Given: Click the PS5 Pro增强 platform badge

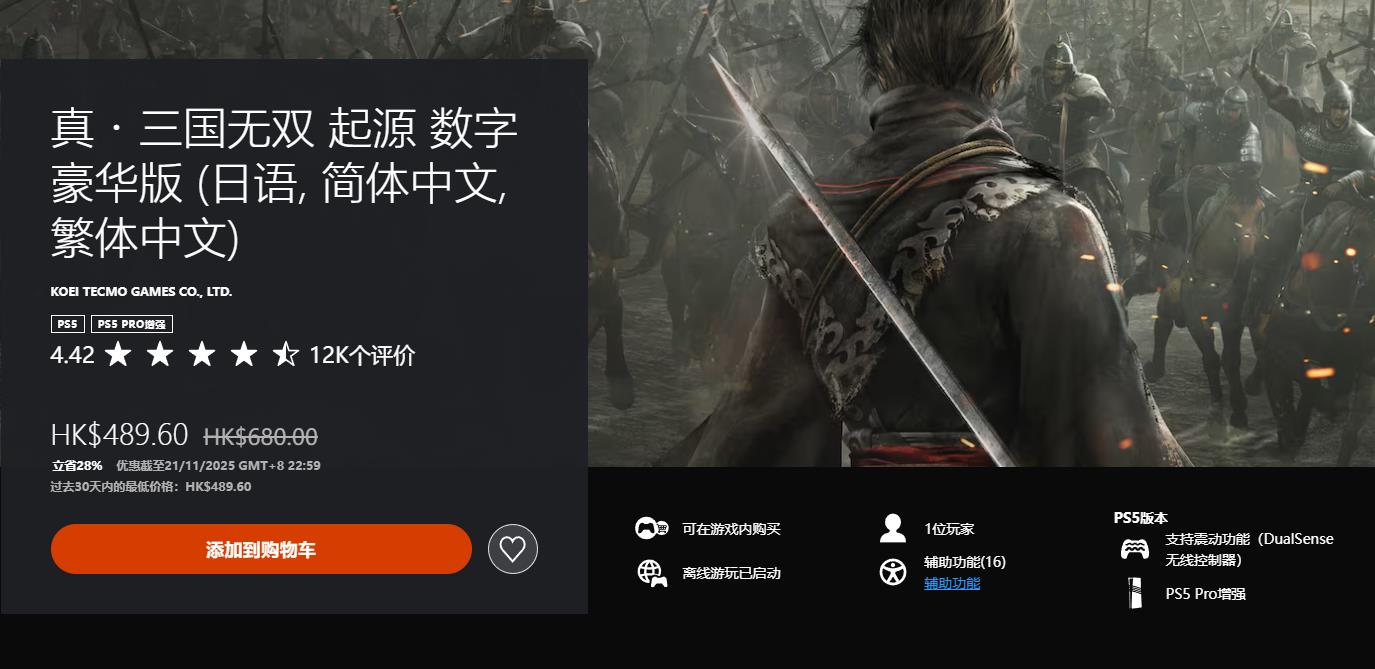Looking at the screenshot, I should tap(132, 324).
